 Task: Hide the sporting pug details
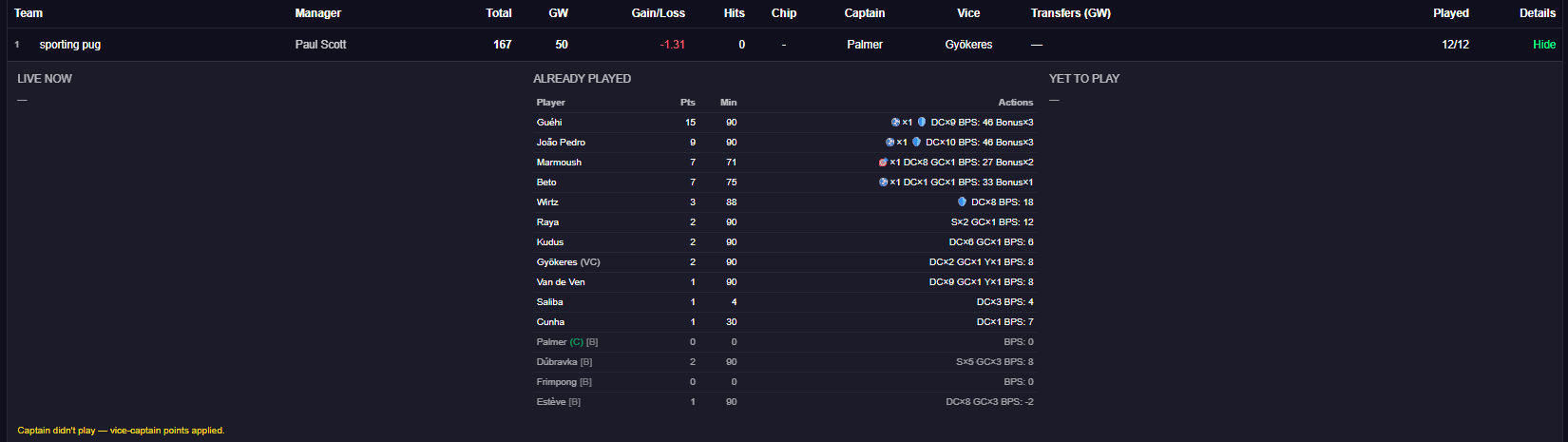click(1543, 45)
